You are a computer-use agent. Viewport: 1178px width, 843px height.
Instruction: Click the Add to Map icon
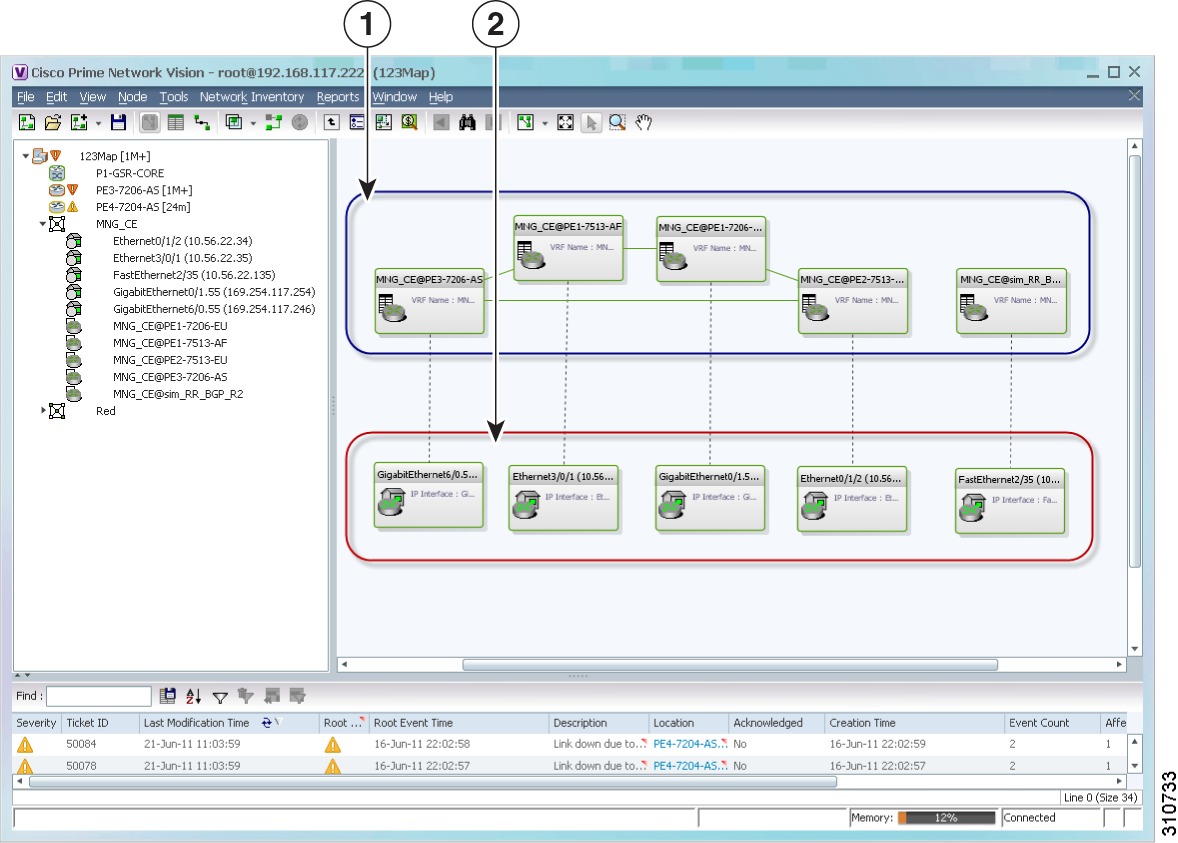pos(79,122)
